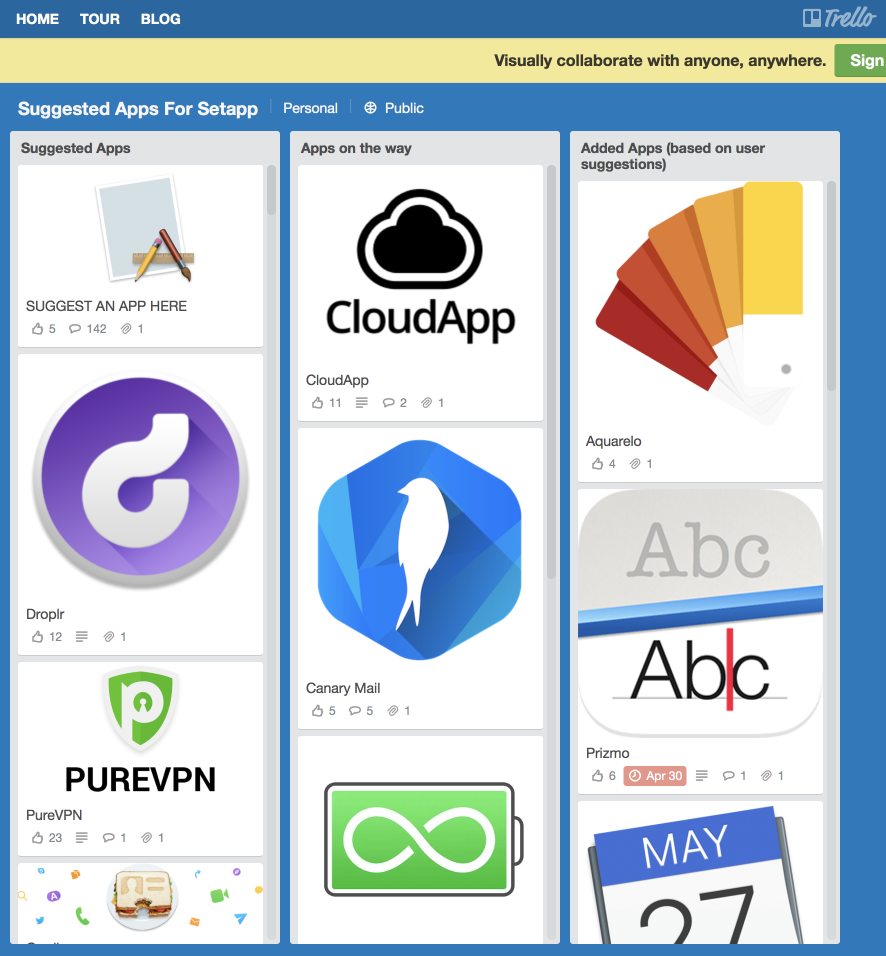The height and width of the screenshot is (956, 886).
Task: Click the attachment icon on Prizmo card
Action: pos(766,776)
